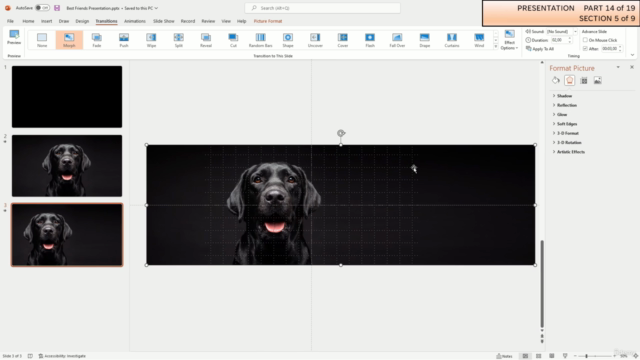Apply the Reveal transition
Viewport: 640px width, 360px height.
[x=206, y=40]
